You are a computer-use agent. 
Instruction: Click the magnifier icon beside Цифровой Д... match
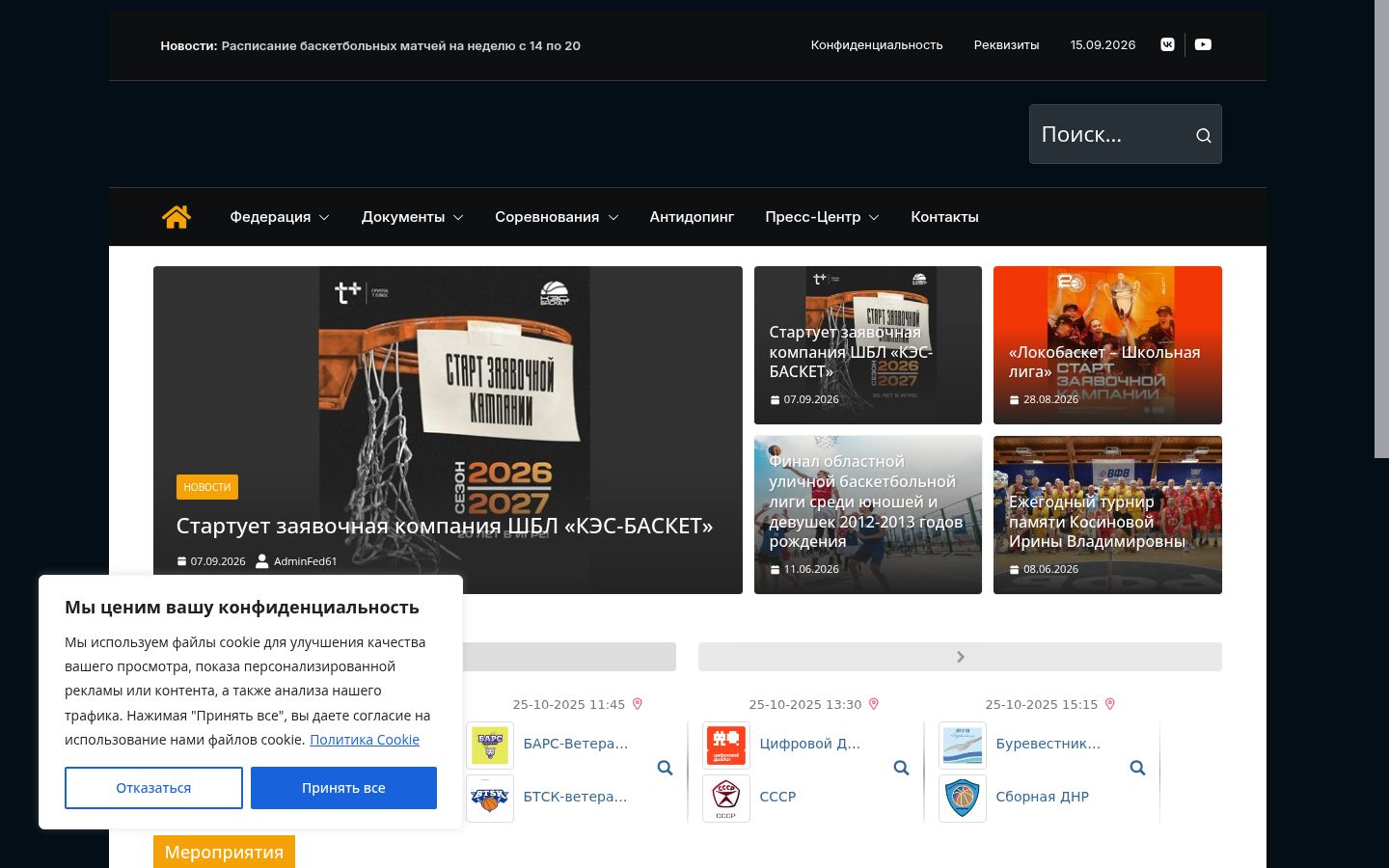tap(901, 768)
